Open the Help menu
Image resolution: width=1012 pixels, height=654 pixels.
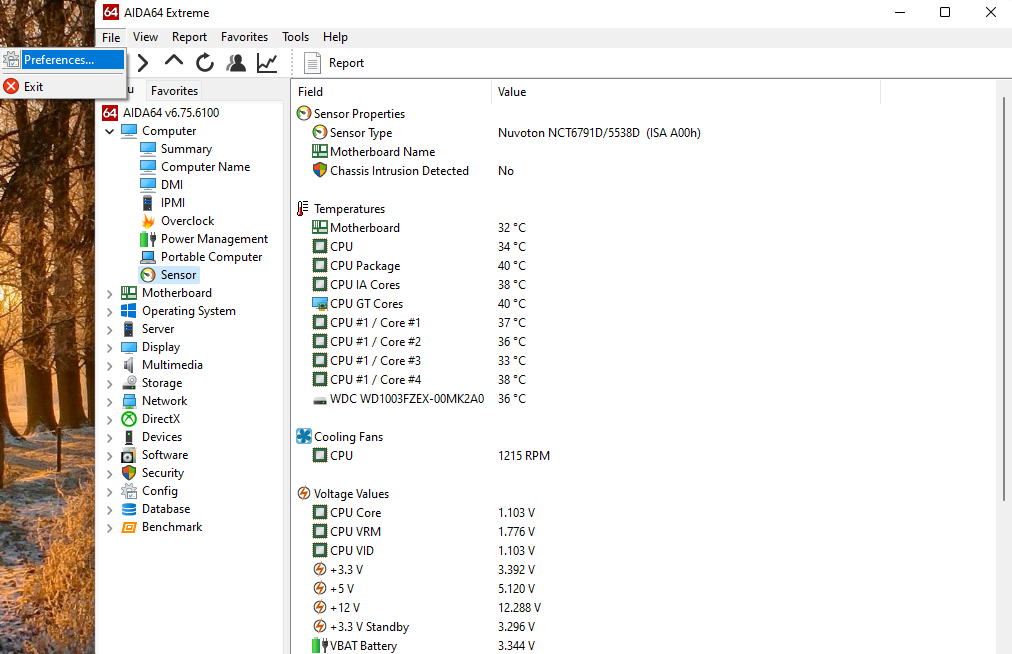(336, 37)
